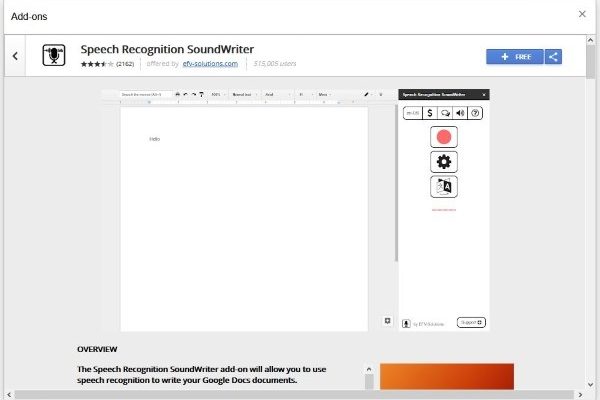Click the speaker volume icon in sidebar

[460, 113]
